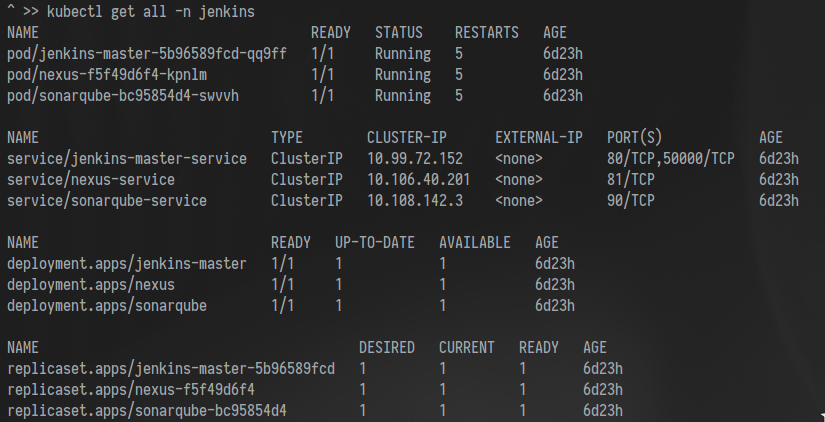Select deployment.apps/jenkins-master name
The height and width of the screenshot is (422, 825).
pos(127,264)
